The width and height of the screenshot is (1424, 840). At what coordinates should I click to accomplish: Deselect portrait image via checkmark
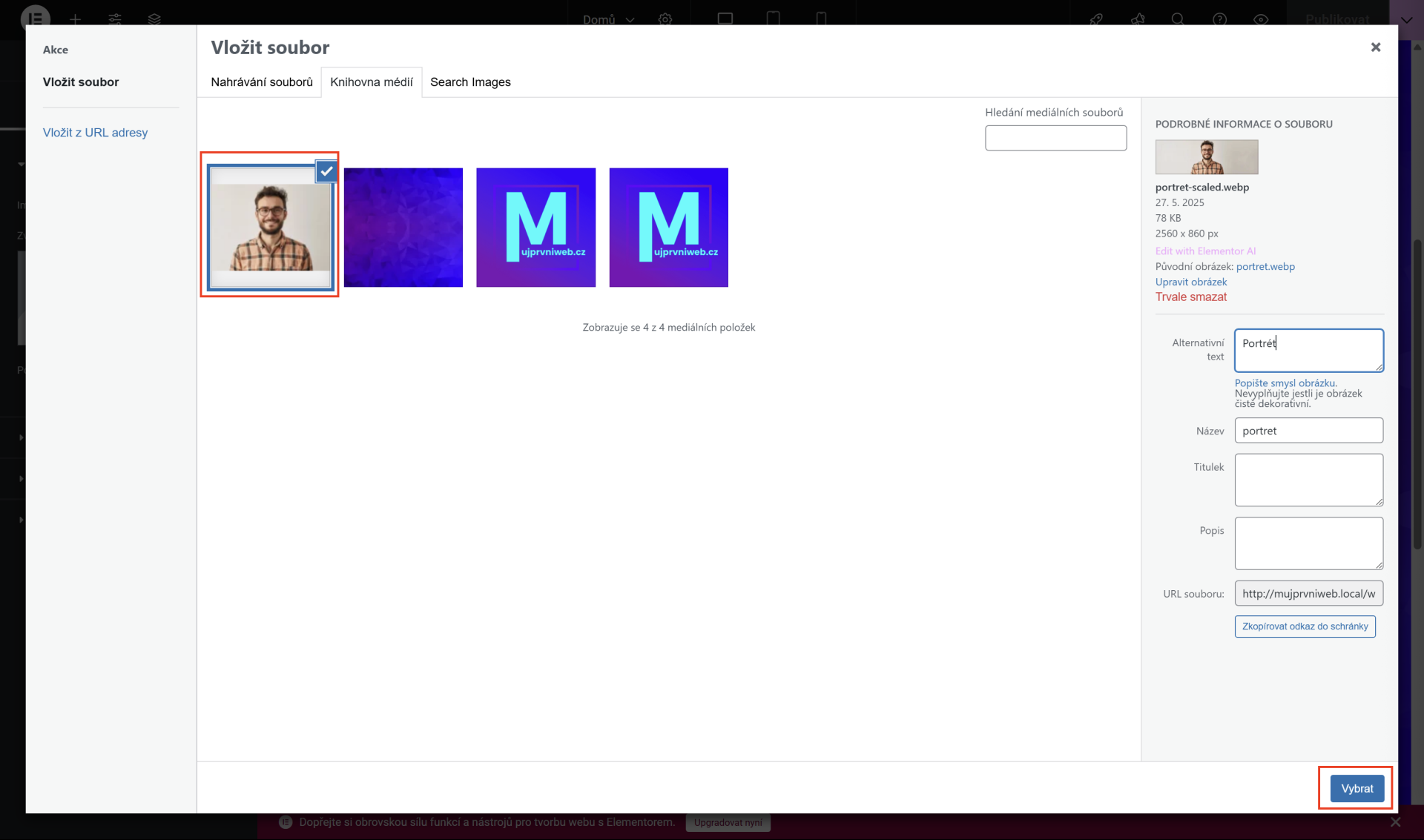pyautogui.click(x=326, y=171)
